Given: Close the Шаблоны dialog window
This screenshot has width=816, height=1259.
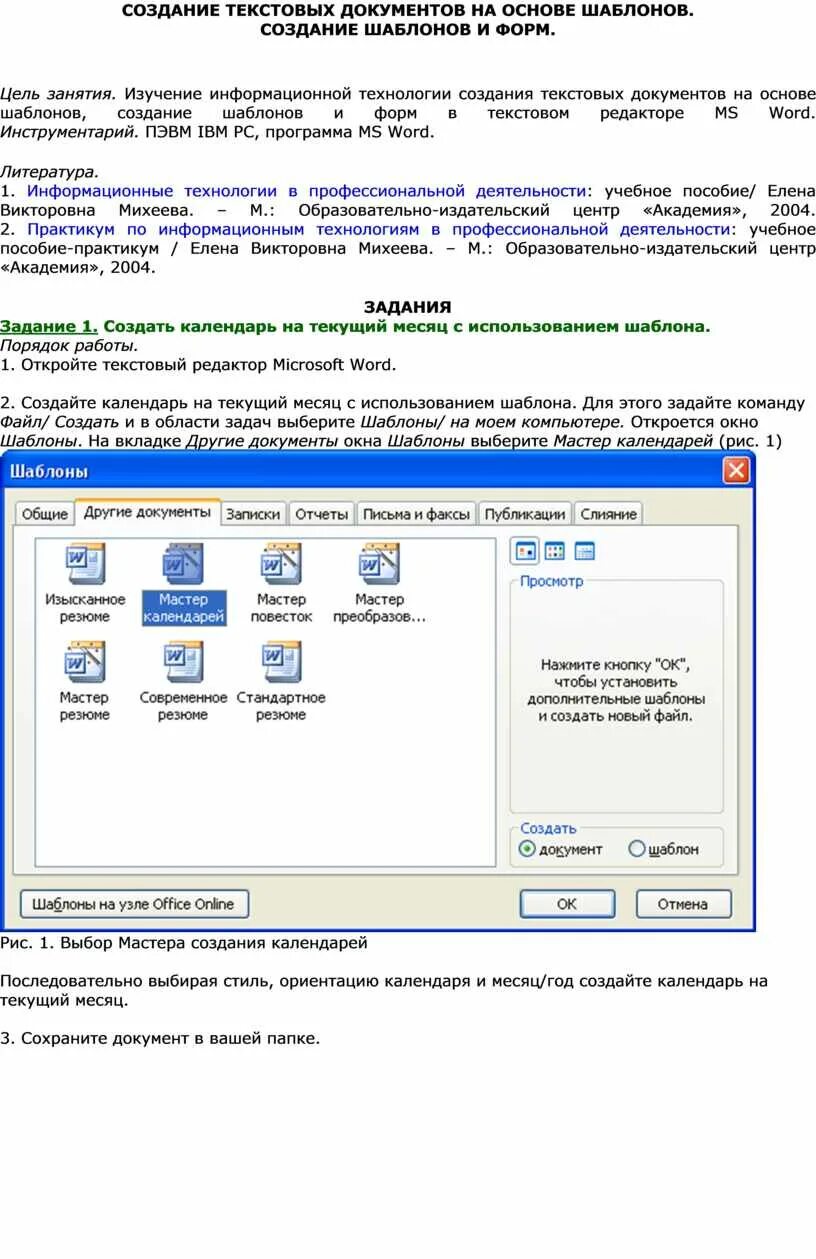Looking at the screenshot, I should point(736,471).
